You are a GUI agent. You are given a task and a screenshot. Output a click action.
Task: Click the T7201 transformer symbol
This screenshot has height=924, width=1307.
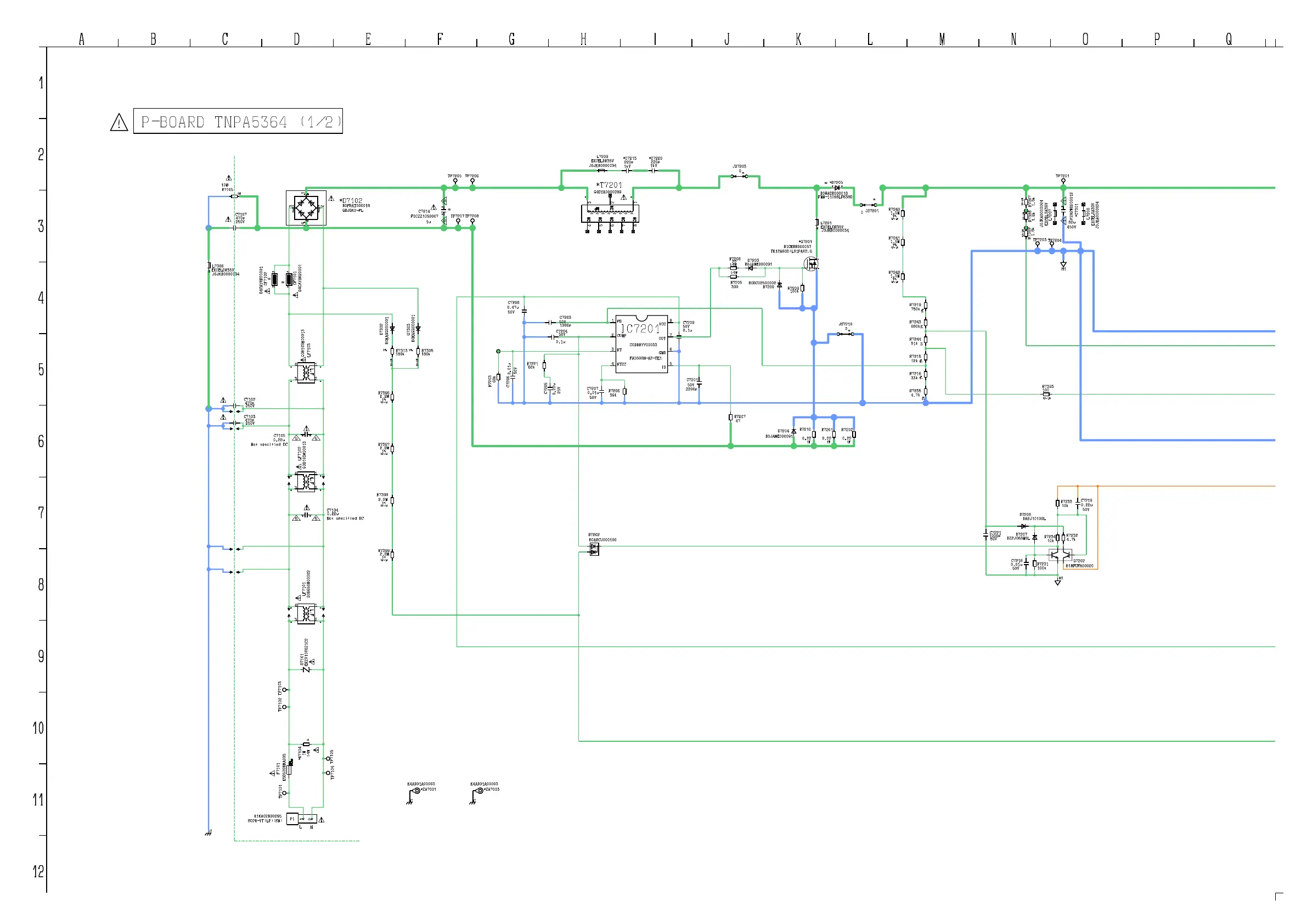pyautogui.click(x=610, y=212)
